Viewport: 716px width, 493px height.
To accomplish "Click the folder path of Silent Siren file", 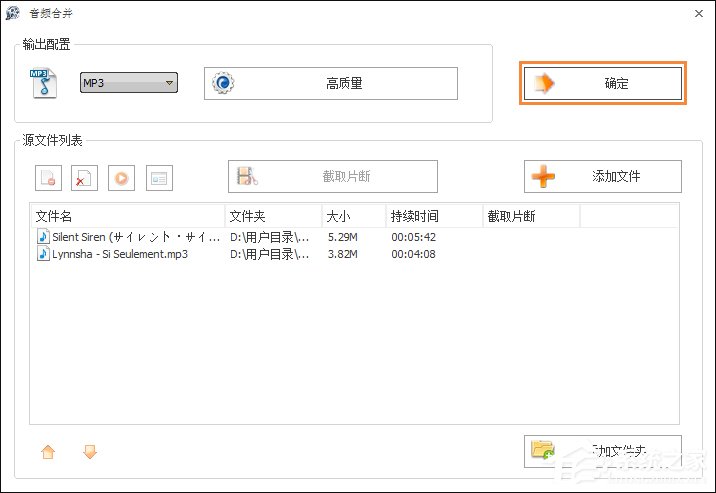I will [269, 237].
